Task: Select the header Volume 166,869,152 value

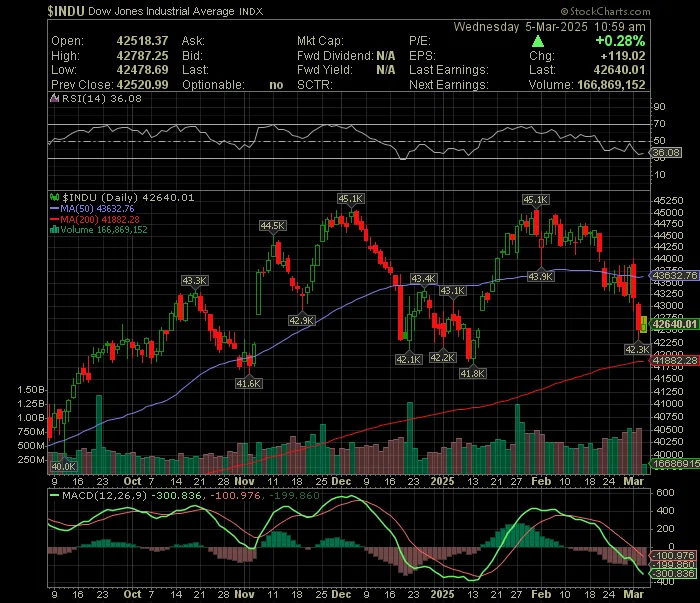Action: (x=611, y=85)
